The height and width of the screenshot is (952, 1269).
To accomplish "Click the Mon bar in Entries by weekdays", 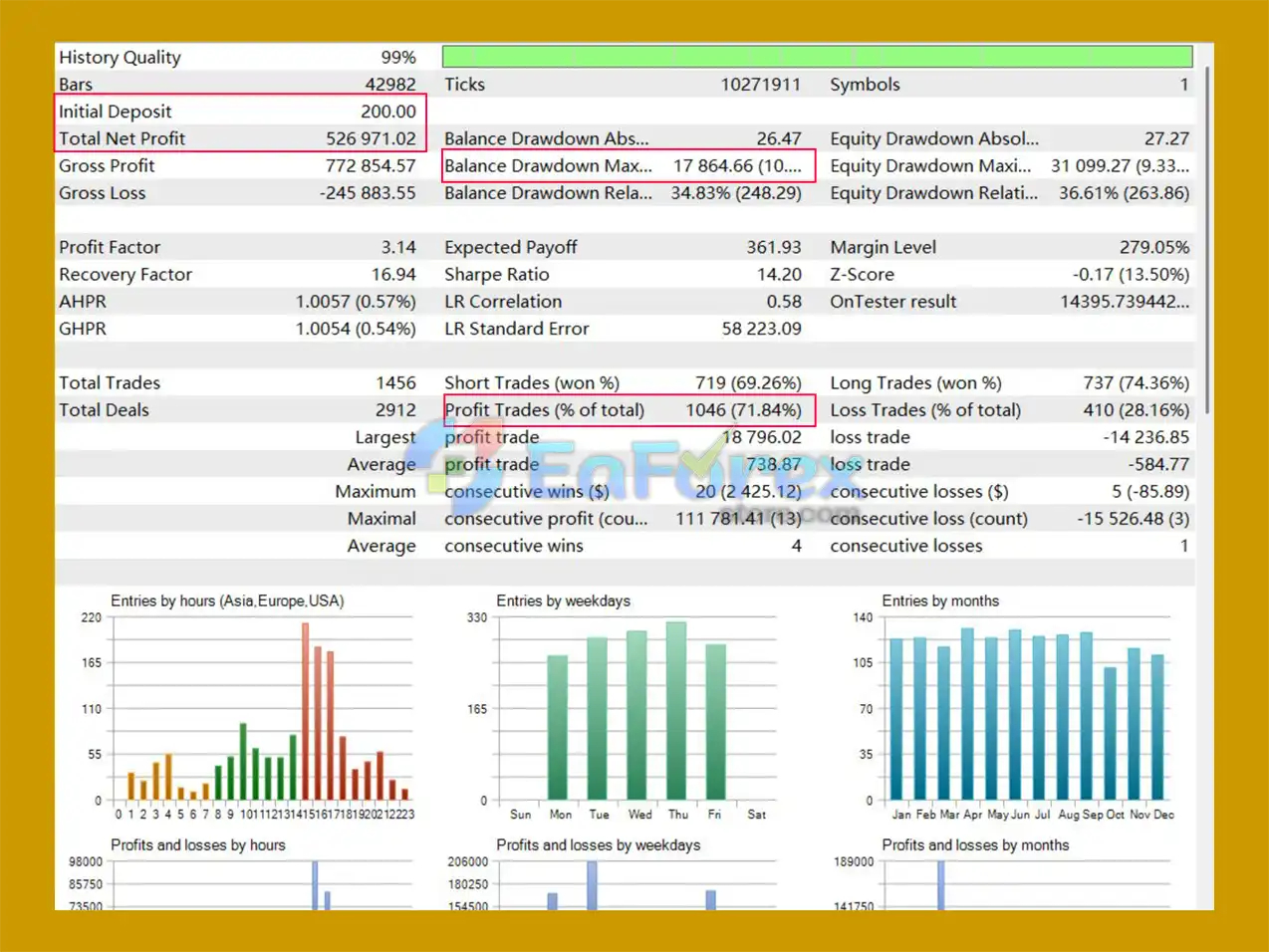I will pos(558,727).
